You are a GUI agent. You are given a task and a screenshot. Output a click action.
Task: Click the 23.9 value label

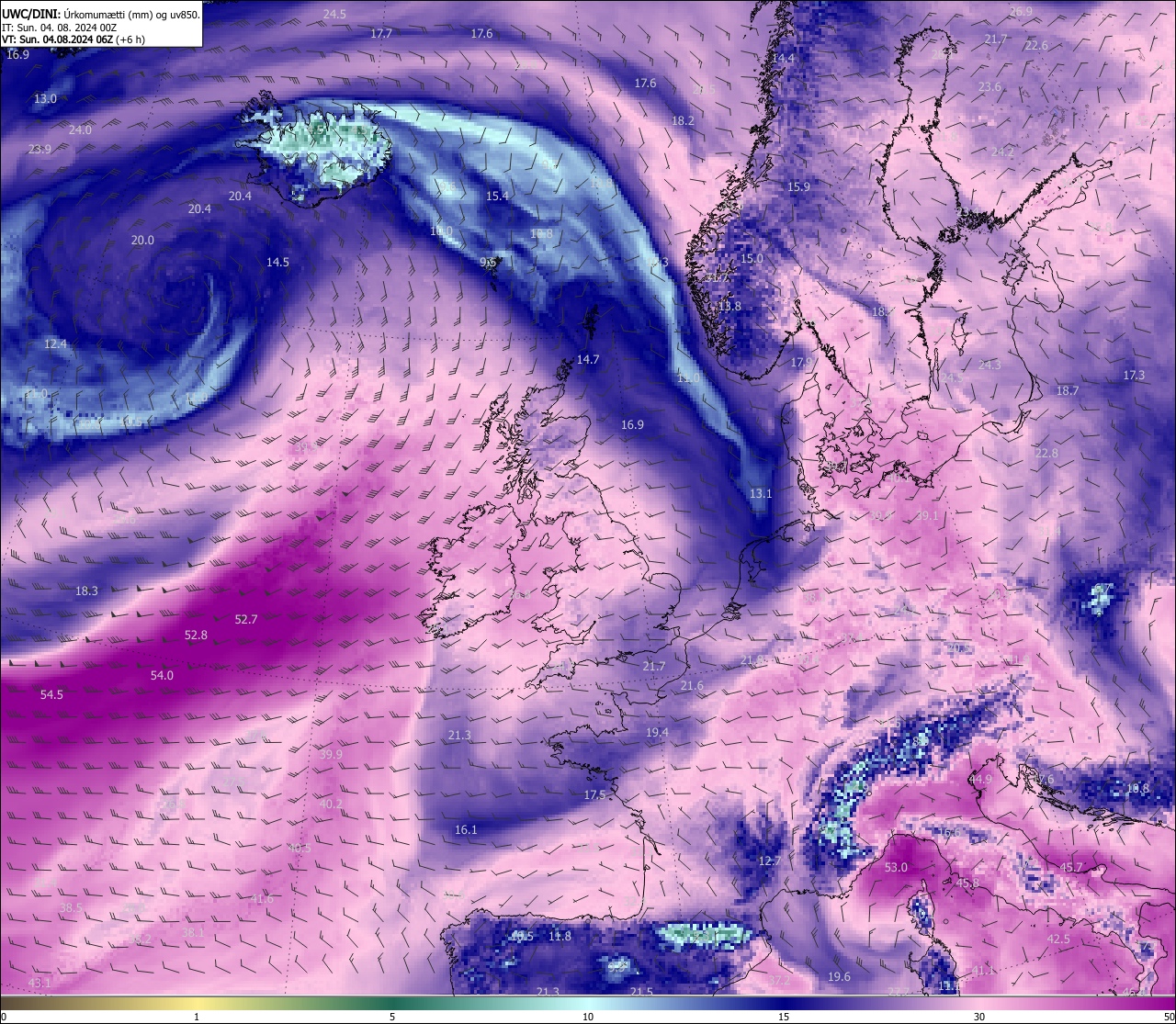click(x=40, y=149)
